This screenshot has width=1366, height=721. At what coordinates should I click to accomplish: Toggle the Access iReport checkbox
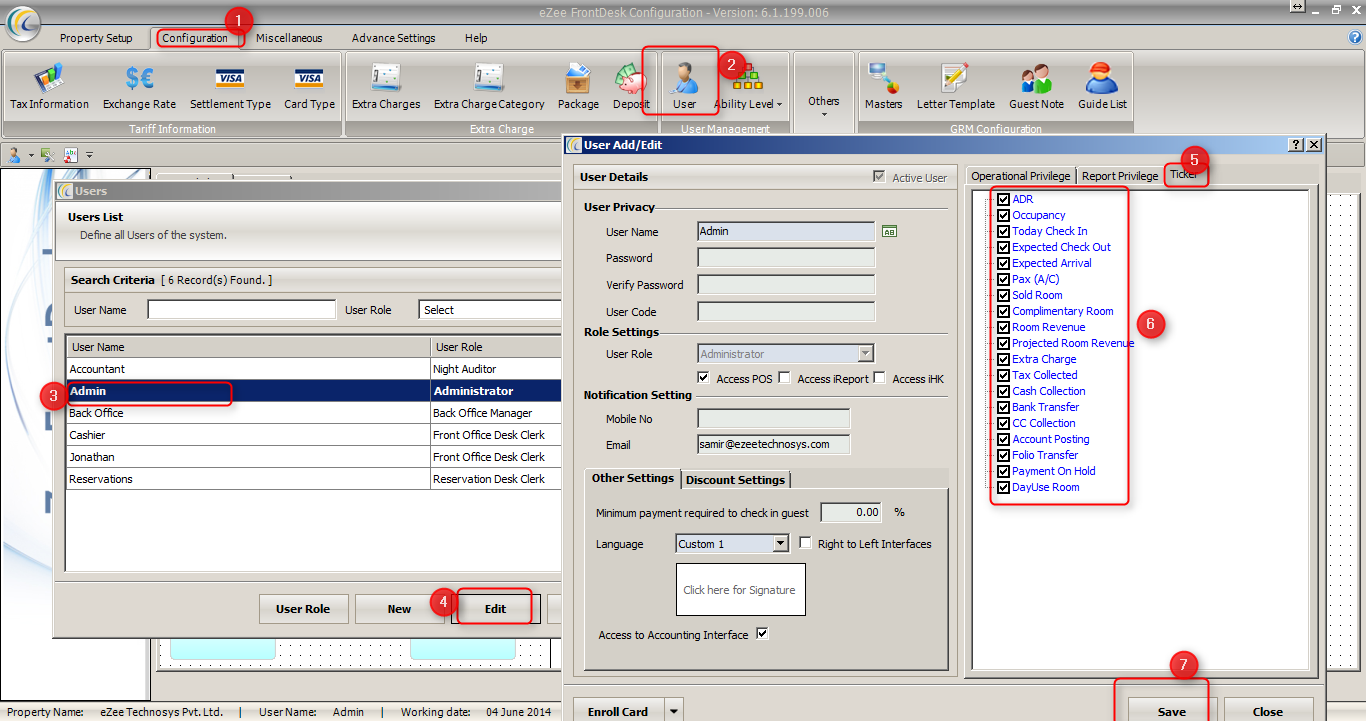point(784,378)
